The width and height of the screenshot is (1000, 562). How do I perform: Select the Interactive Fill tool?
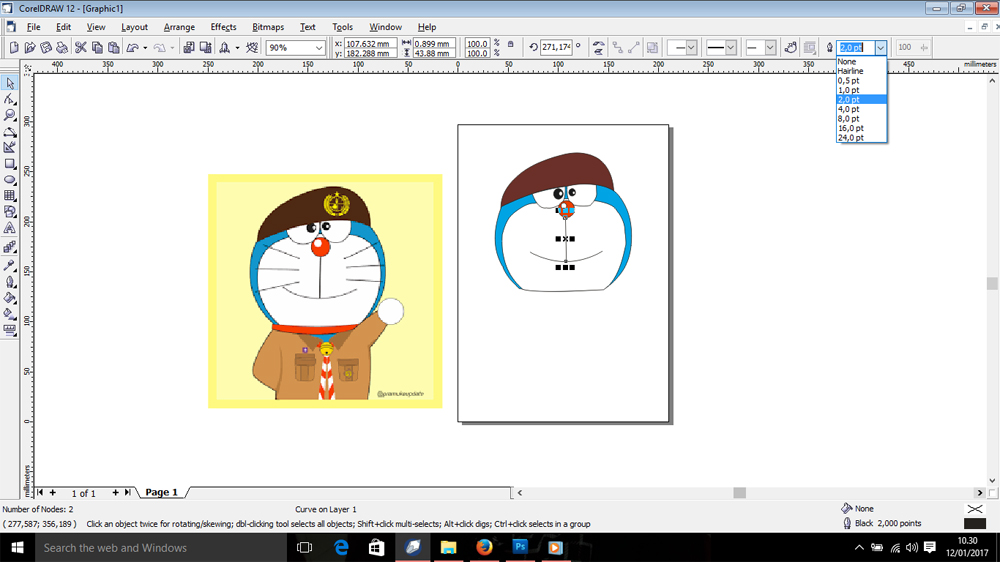[x=10, y=314]
